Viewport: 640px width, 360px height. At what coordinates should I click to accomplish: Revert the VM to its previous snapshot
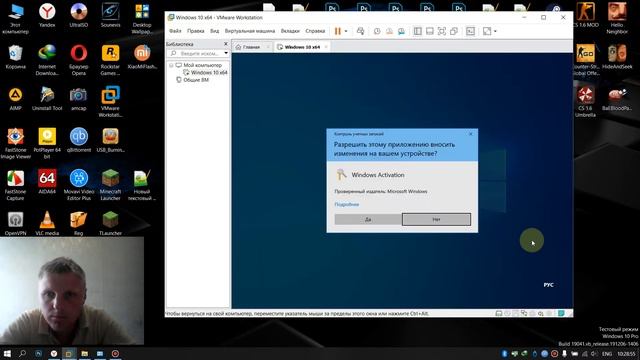click(389, 31)
